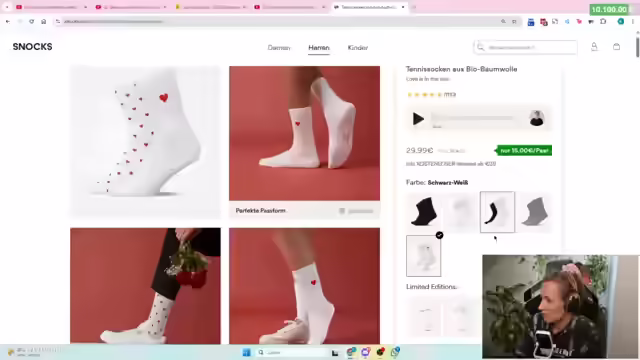Select the plain white sock color swatch
This screenshot has width=640, height=360.
(460, 211)
